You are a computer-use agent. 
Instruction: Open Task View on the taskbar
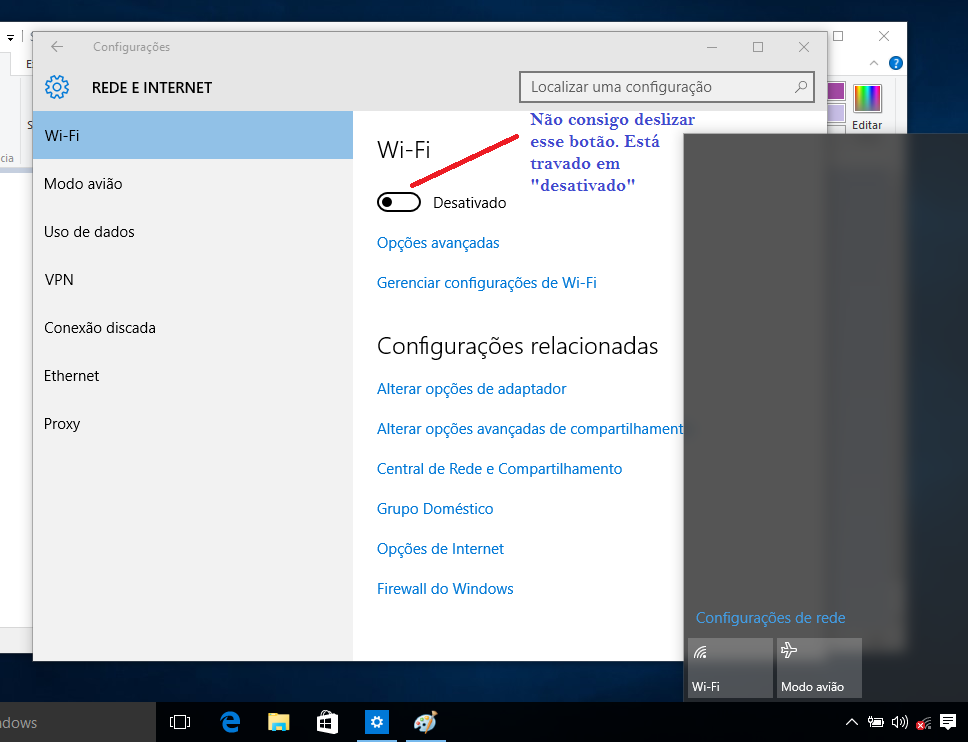click(180, 722)
